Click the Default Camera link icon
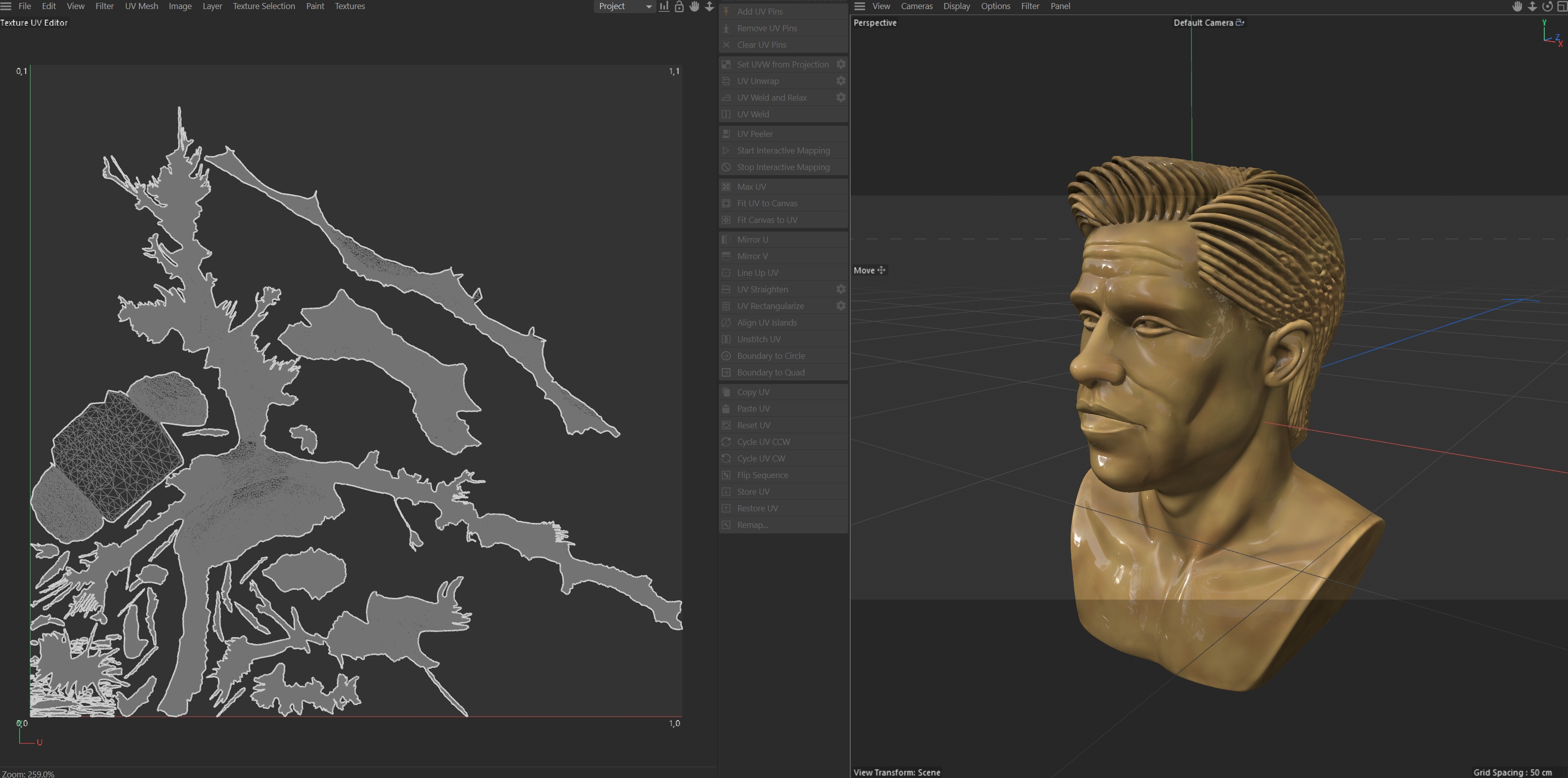The width and height of the screenshot is (1568, 778). 1240,23
